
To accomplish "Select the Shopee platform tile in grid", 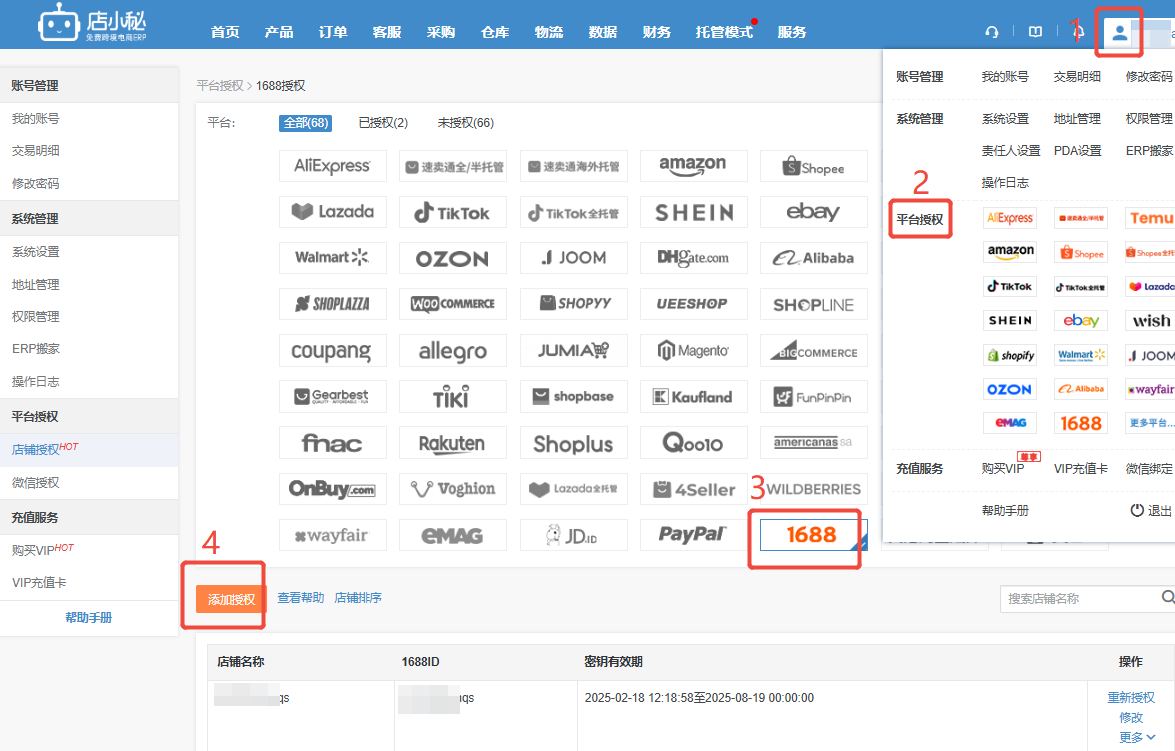I will tap(813, 166).
